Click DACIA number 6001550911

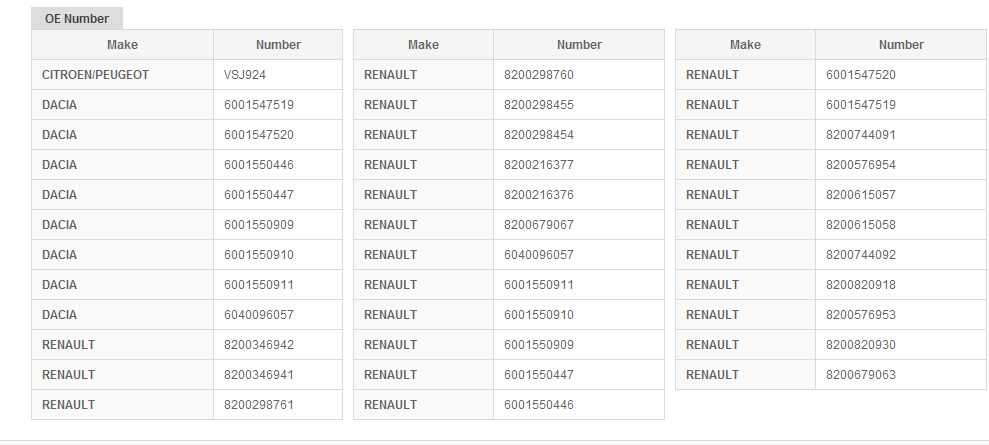[x=259, y=285]
